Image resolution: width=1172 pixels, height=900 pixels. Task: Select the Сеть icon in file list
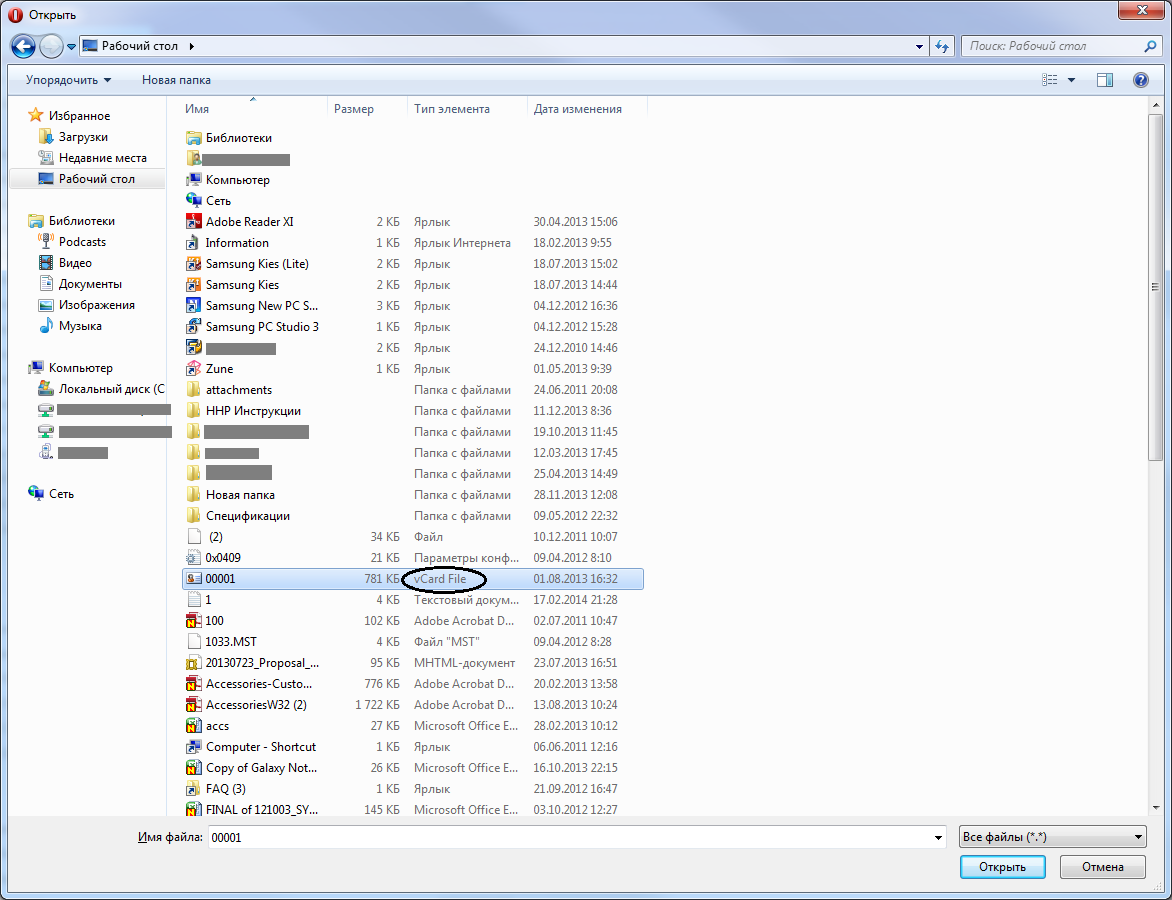(194, 200)
